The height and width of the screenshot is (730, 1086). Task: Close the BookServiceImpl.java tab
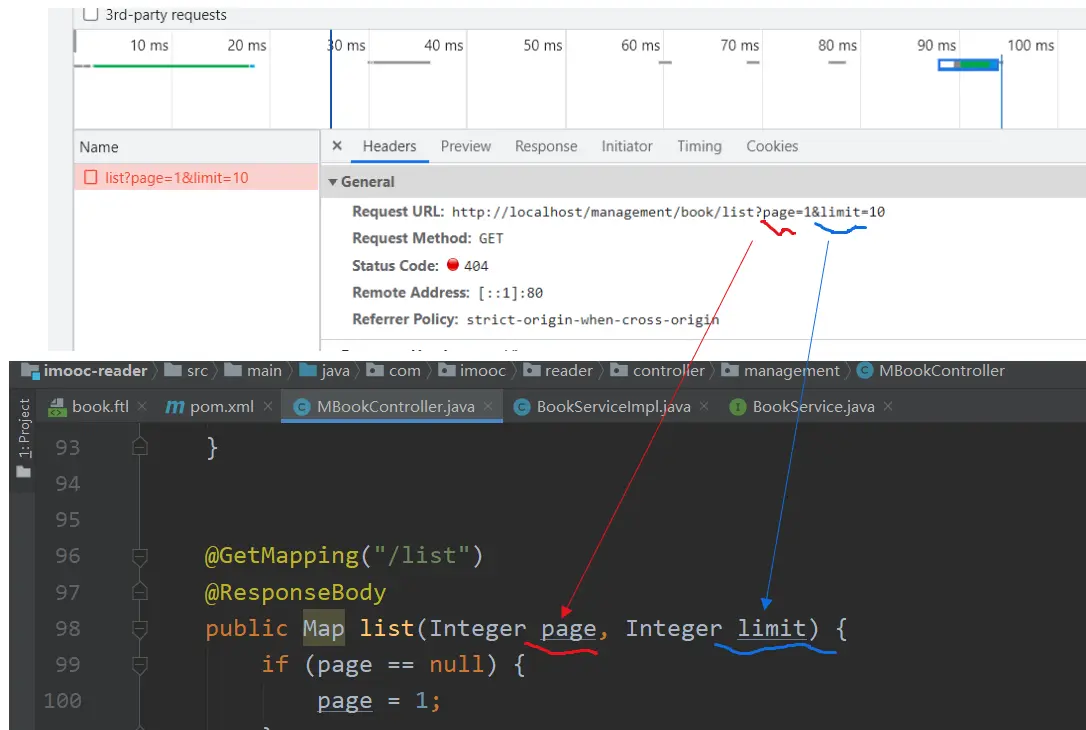[704, 407]
